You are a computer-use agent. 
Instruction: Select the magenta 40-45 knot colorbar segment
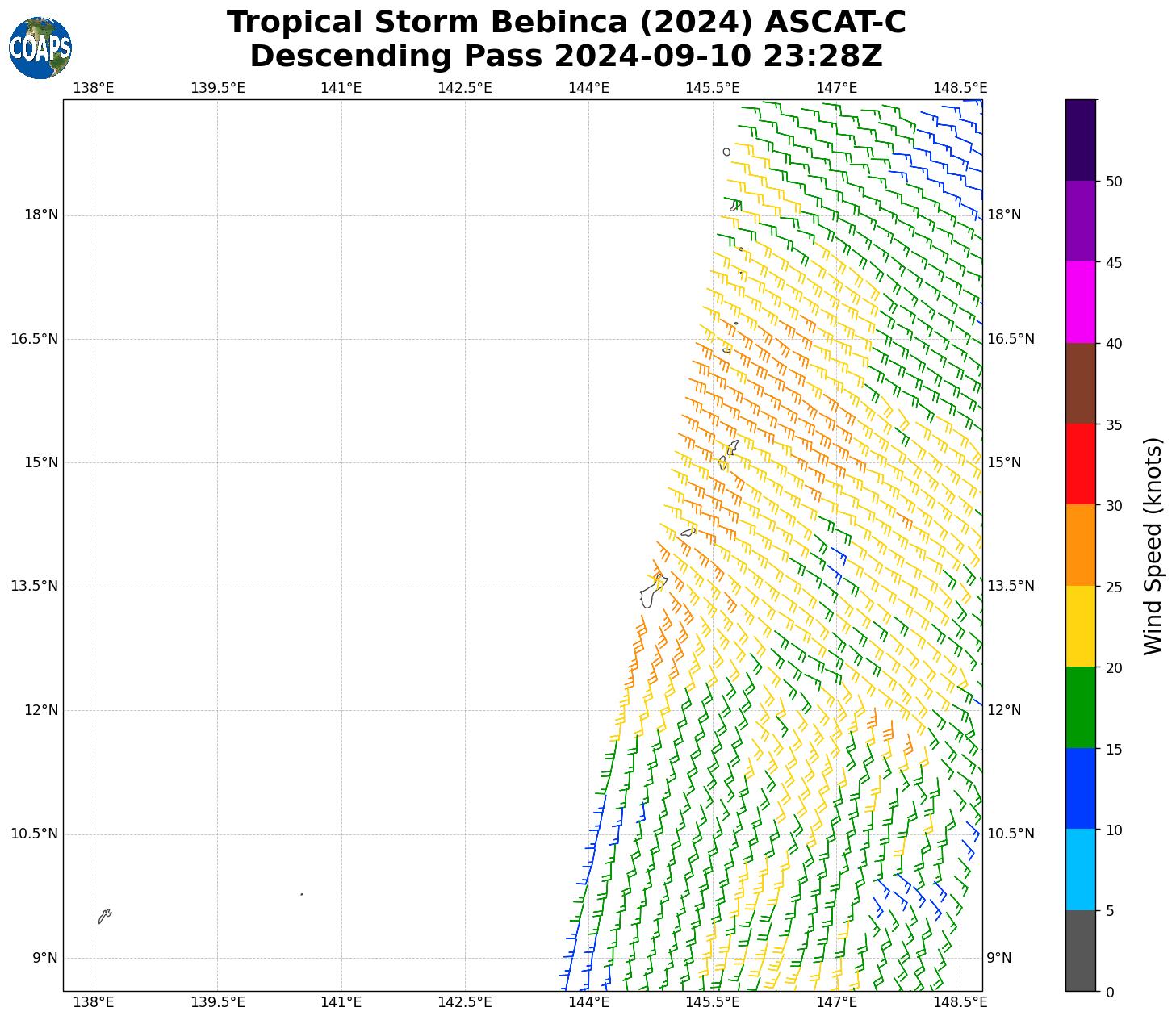point(1080,302)
